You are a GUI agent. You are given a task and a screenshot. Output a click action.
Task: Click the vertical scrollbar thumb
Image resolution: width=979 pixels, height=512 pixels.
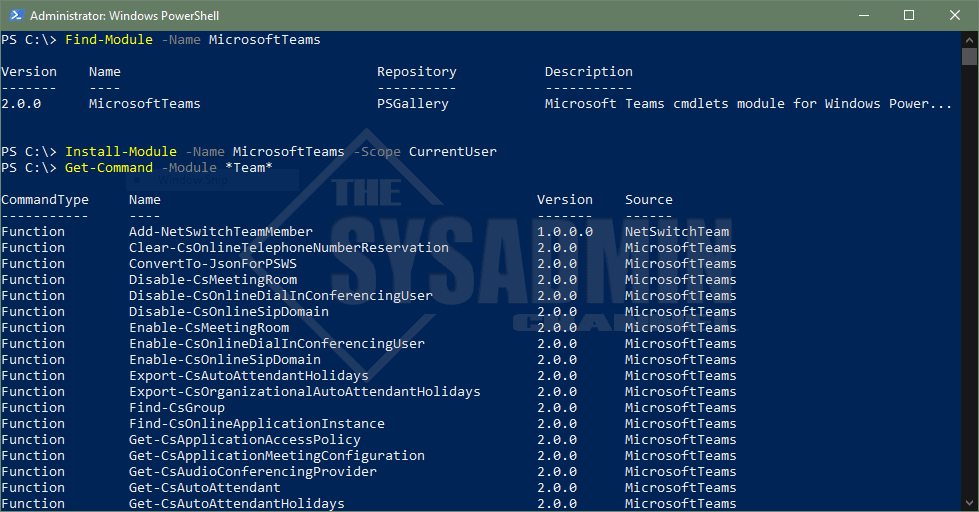point(969,56)
